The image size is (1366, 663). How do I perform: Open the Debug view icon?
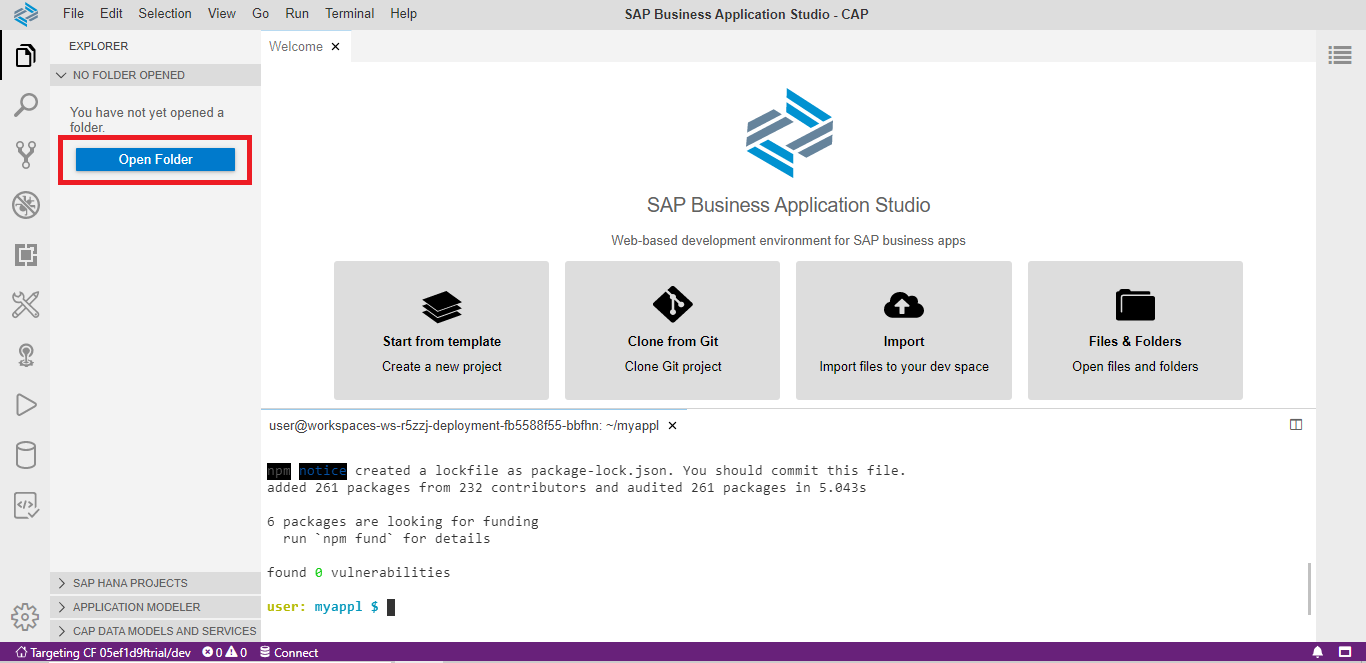(x=25, y=206)
